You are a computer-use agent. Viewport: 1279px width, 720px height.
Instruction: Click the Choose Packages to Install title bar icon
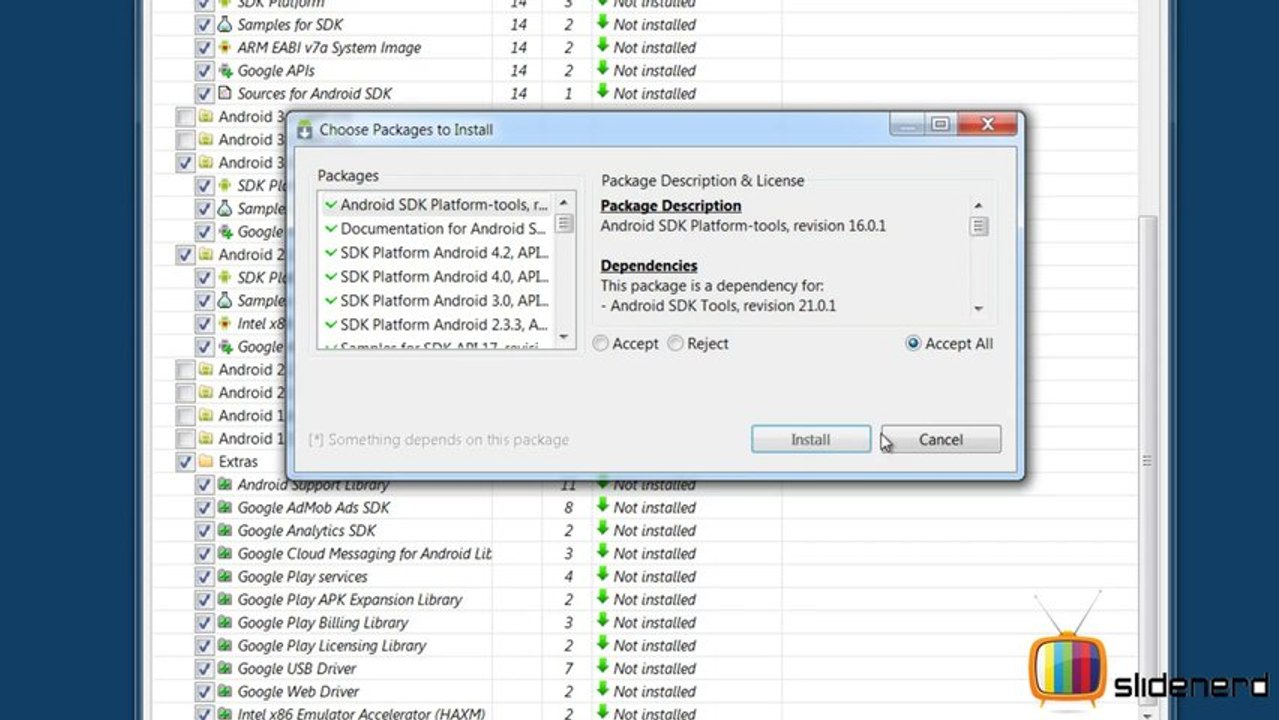pyautogui.click(x=305, y=130)
